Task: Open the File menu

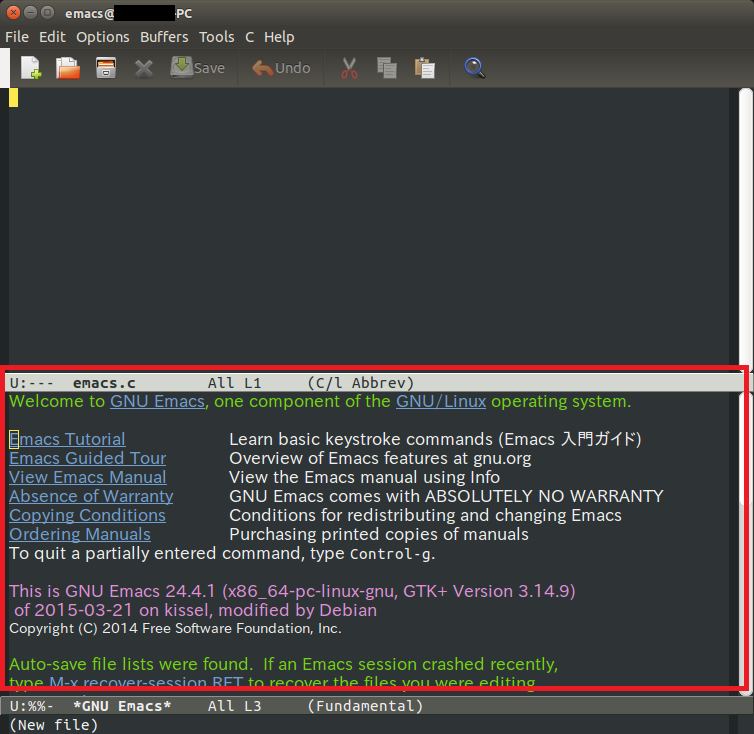Action: 17,37
